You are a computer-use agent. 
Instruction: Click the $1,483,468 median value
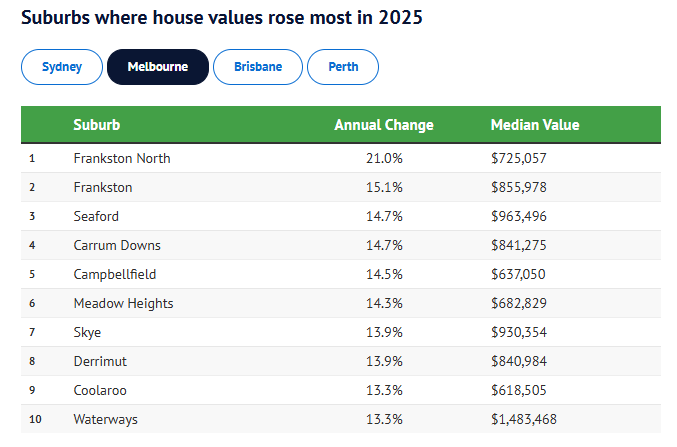523,419
